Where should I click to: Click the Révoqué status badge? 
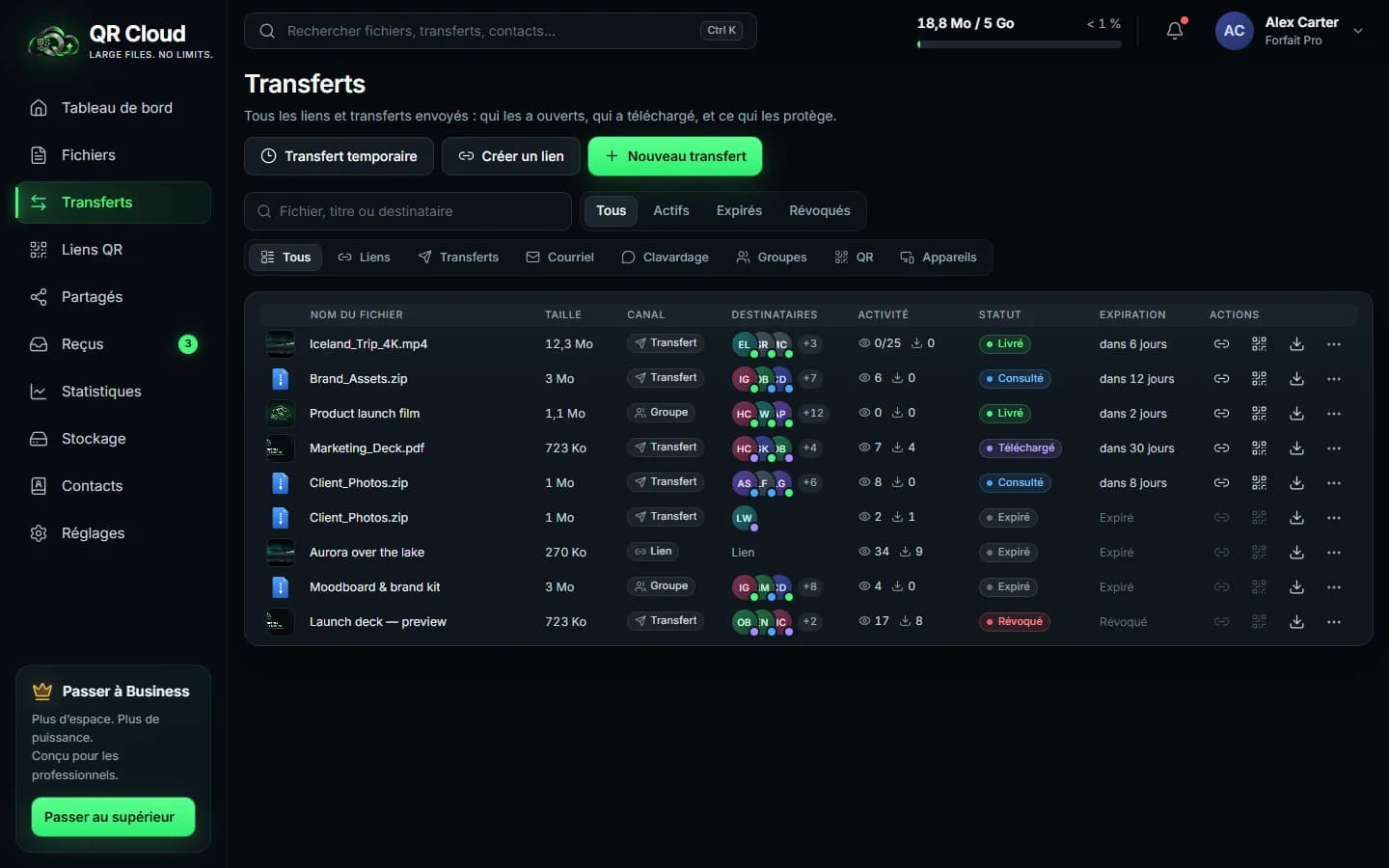[1015, 622]
